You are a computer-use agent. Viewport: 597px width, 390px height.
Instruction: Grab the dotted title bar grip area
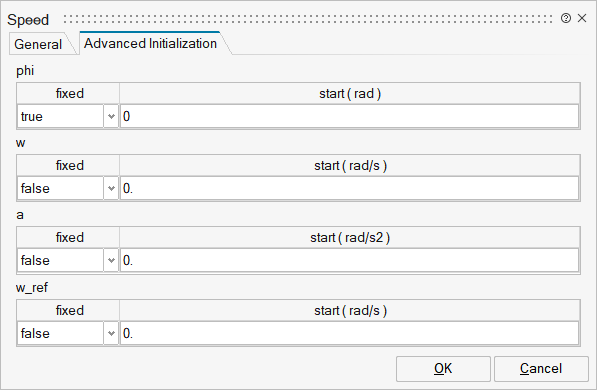pyautogui.click(x=308, y=19)
